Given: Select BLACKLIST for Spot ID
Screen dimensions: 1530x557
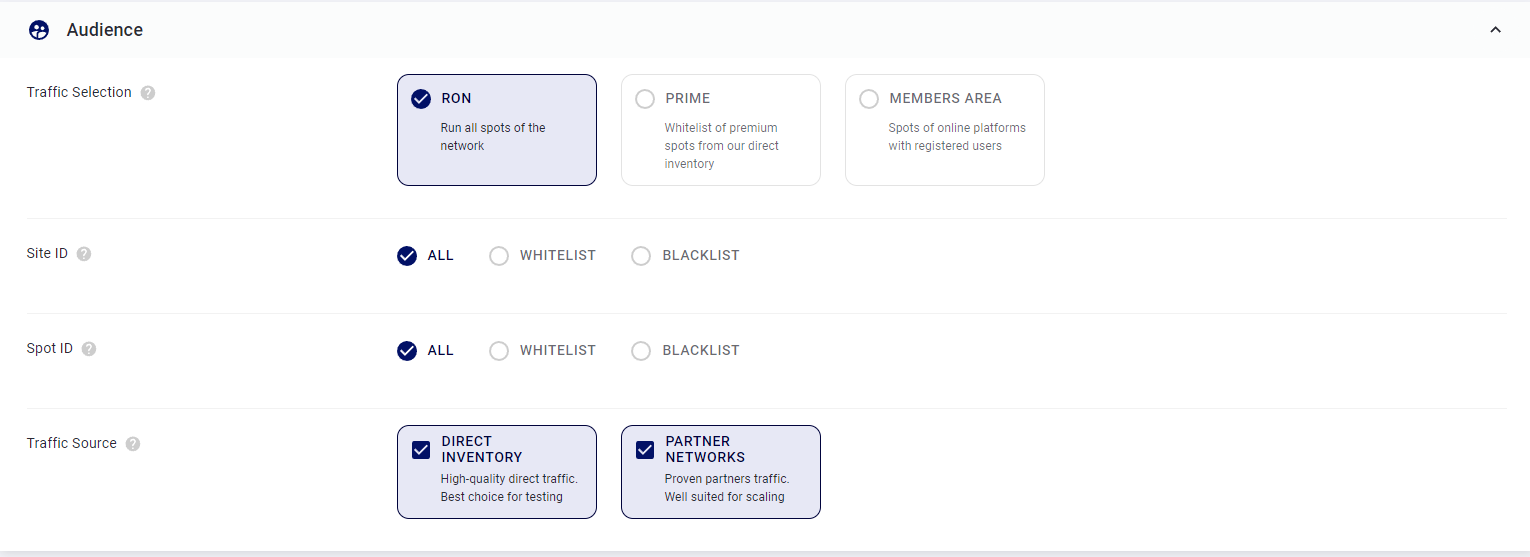Looking at the screenshot, I should click(x=685, y=350).
